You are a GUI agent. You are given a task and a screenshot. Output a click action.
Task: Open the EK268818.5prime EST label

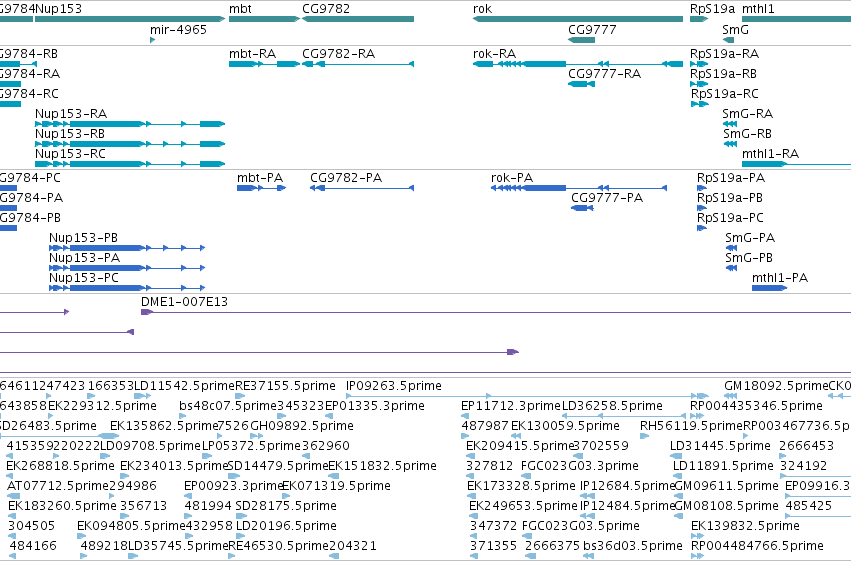tap(60, 467)
